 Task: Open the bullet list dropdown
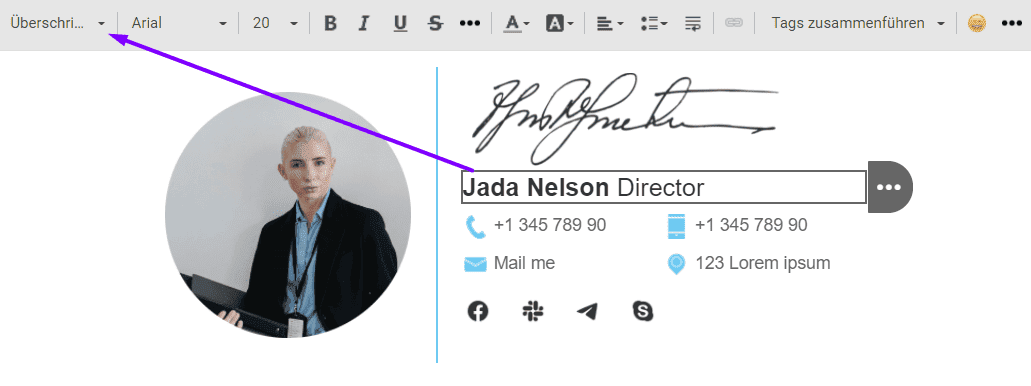(x=654, y=24)
